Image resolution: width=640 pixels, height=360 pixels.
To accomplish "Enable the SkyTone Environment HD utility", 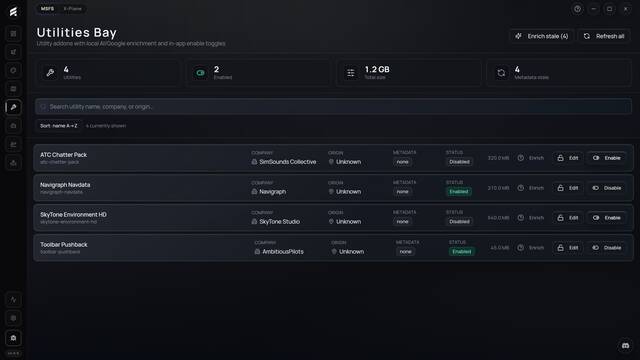I will pos(607,218).
